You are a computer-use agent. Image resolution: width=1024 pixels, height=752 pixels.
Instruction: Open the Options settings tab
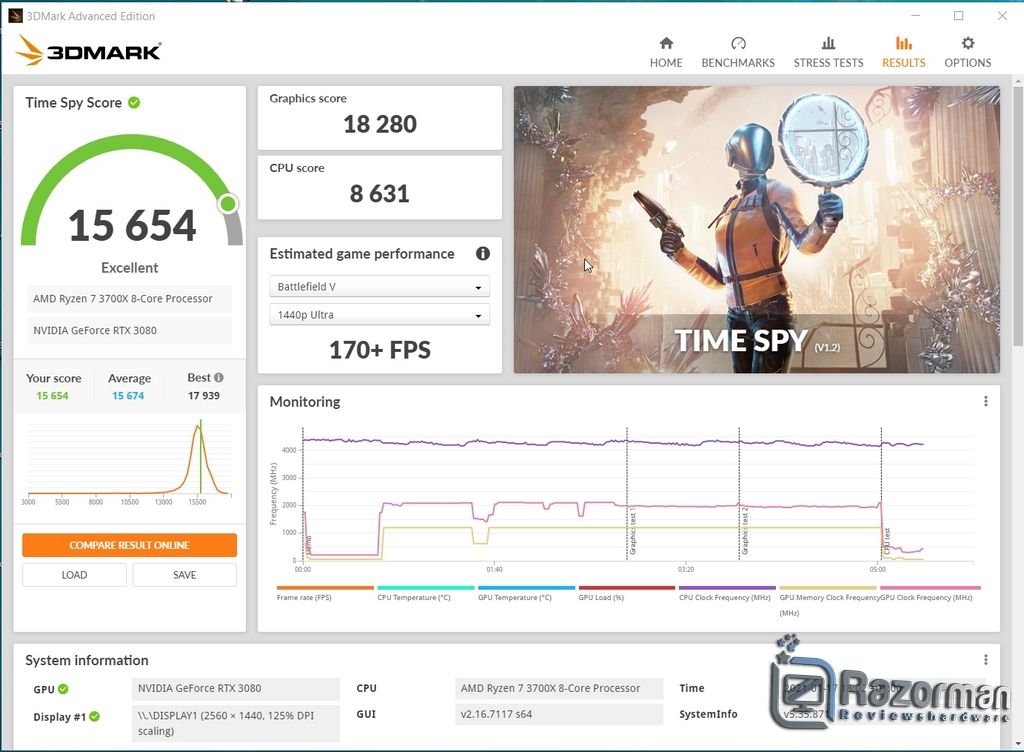pyautogui.click(x=967, y=52)
